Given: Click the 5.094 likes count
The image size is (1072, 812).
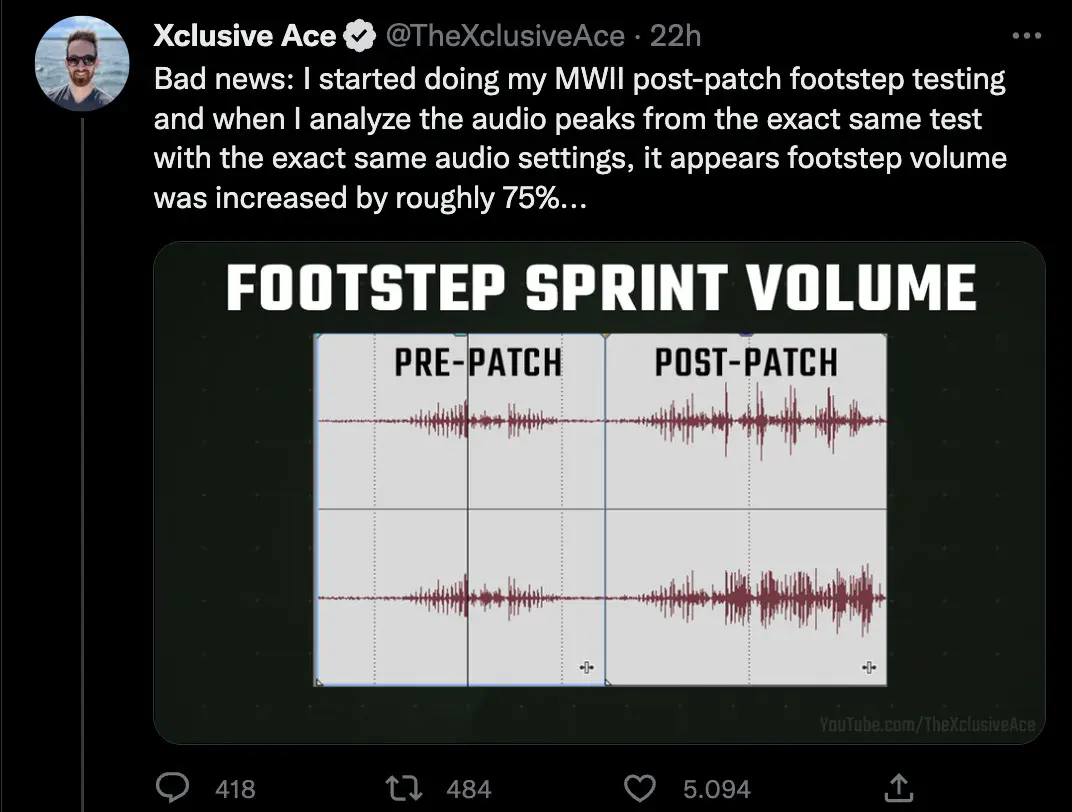Looking at the screenshot, I should click(716, 789).
